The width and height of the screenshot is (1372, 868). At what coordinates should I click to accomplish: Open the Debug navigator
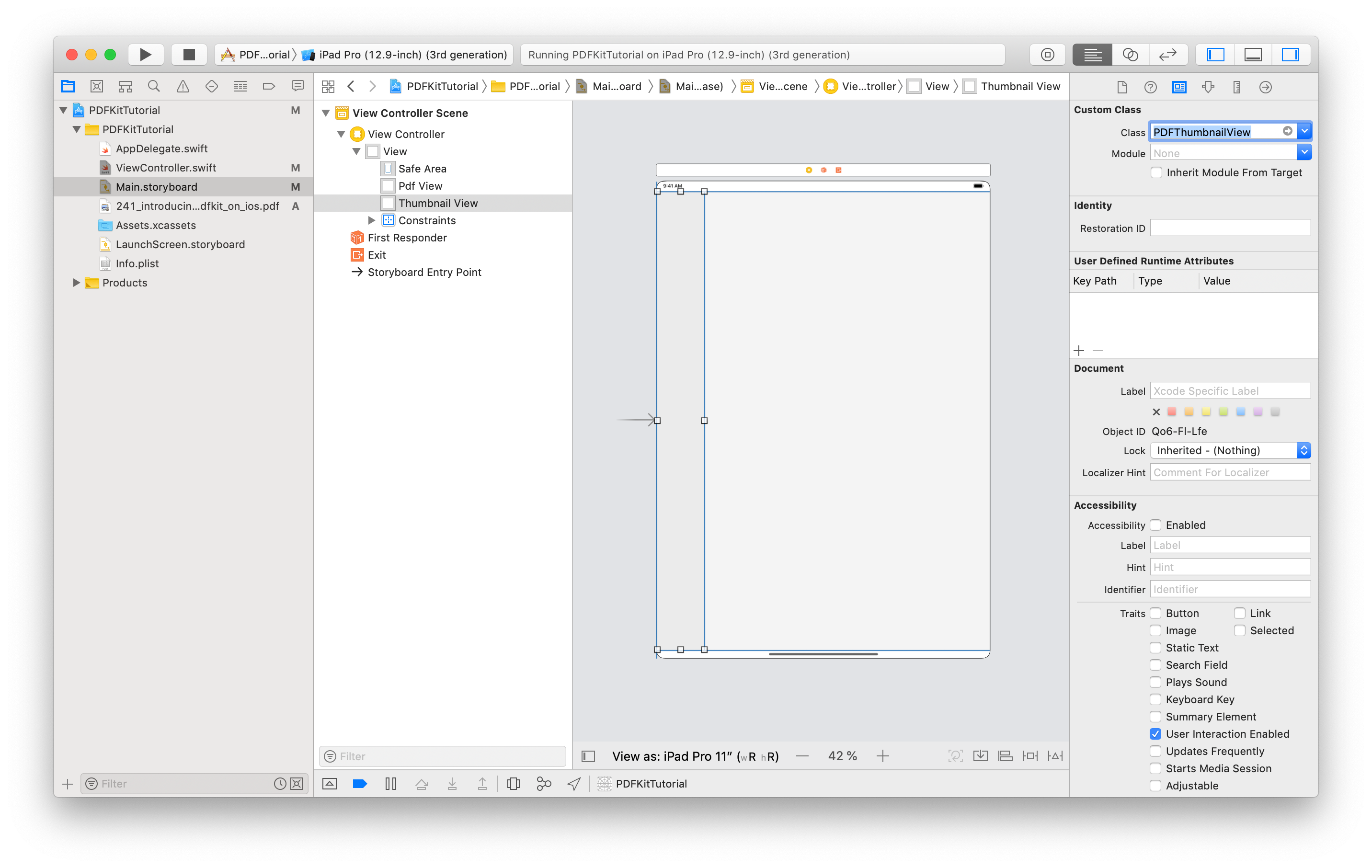point(240,87)
